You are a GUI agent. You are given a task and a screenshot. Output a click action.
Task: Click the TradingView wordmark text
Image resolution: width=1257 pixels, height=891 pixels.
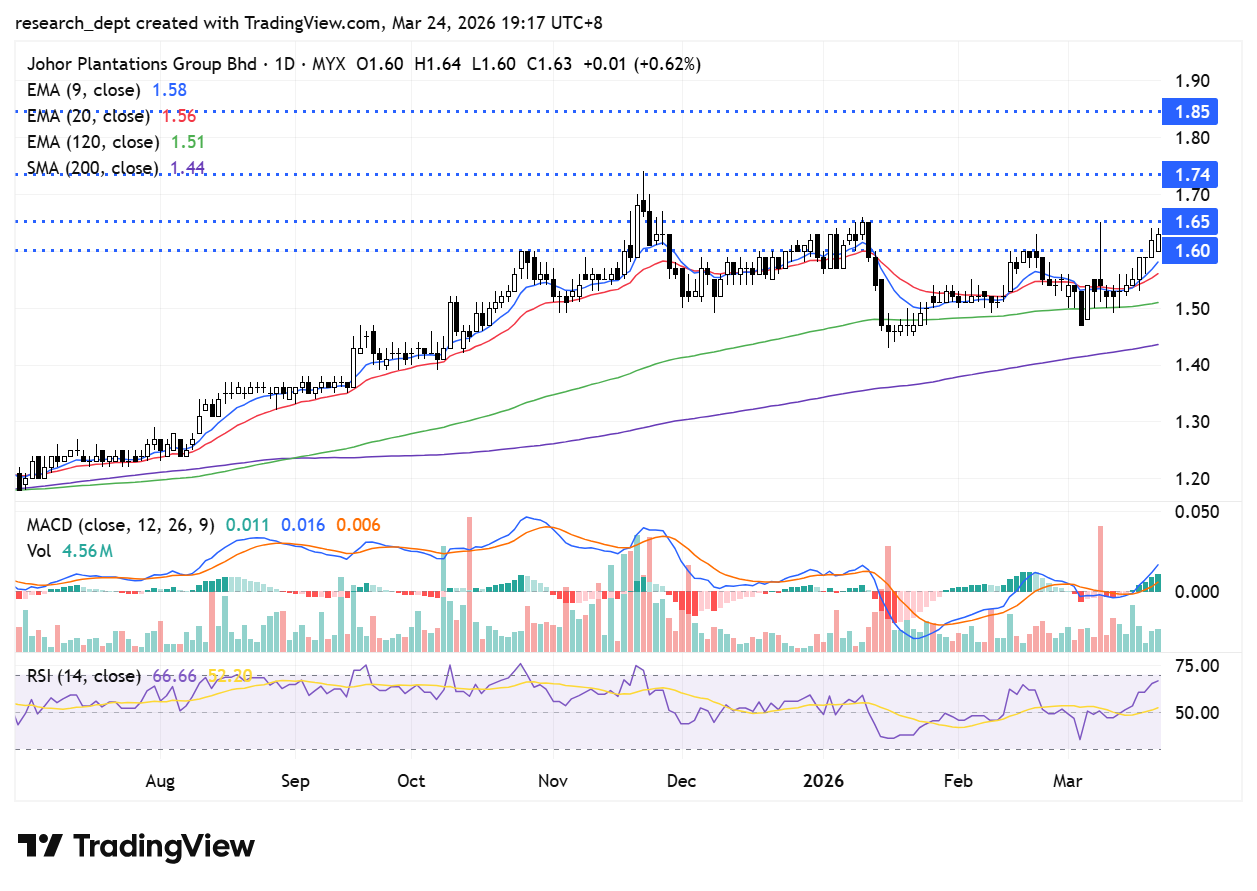point(164,846)
